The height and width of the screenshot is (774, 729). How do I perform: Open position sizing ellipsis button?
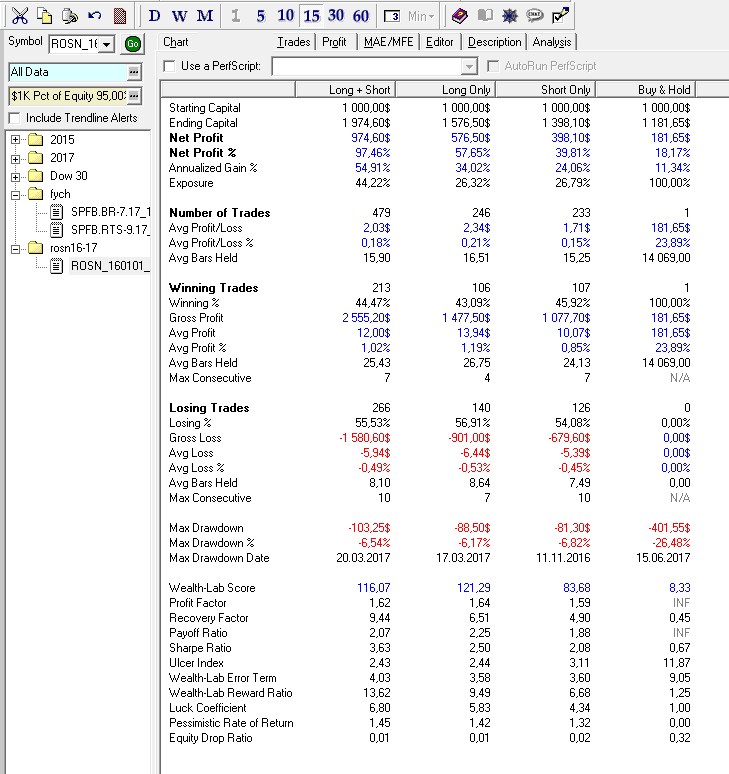pos(134,96)
